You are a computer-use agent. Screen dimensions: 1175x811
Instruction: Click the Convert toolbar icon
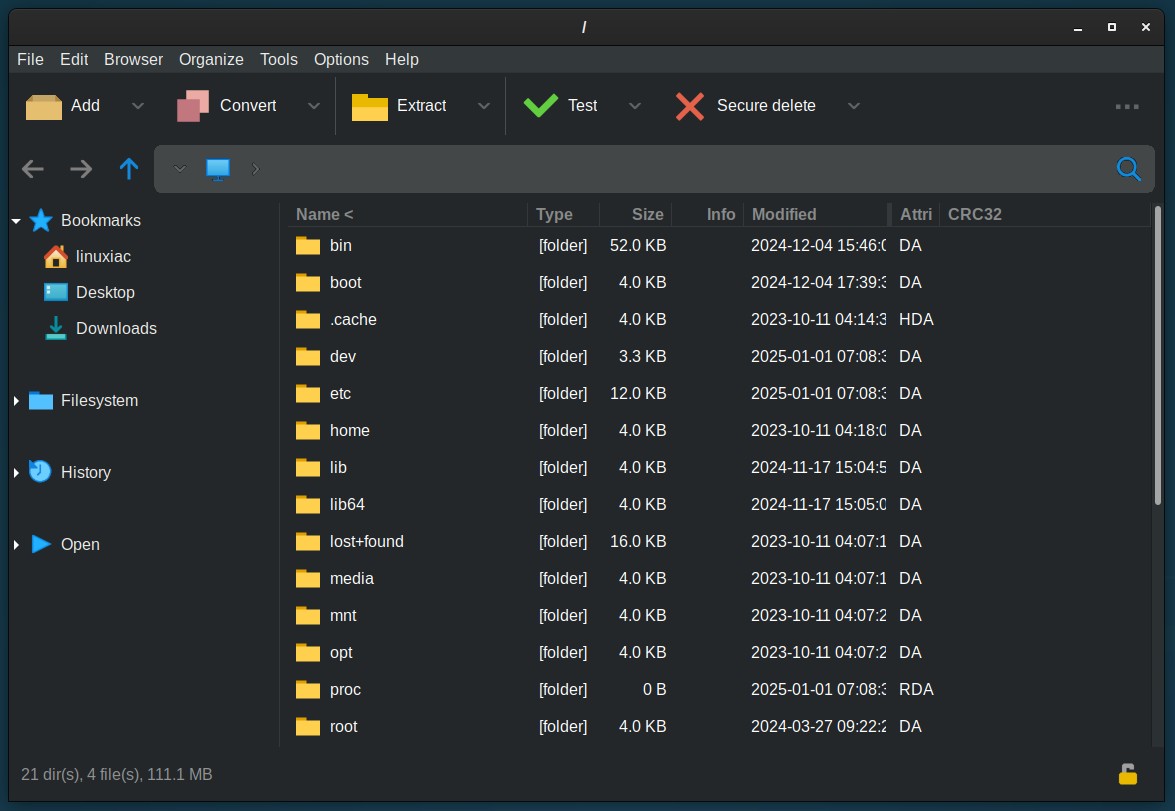(193, 106)
